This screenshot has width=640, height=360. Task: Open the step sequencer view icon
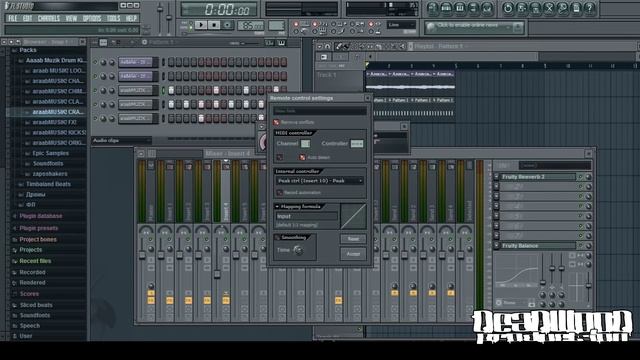tap(446, 8)
